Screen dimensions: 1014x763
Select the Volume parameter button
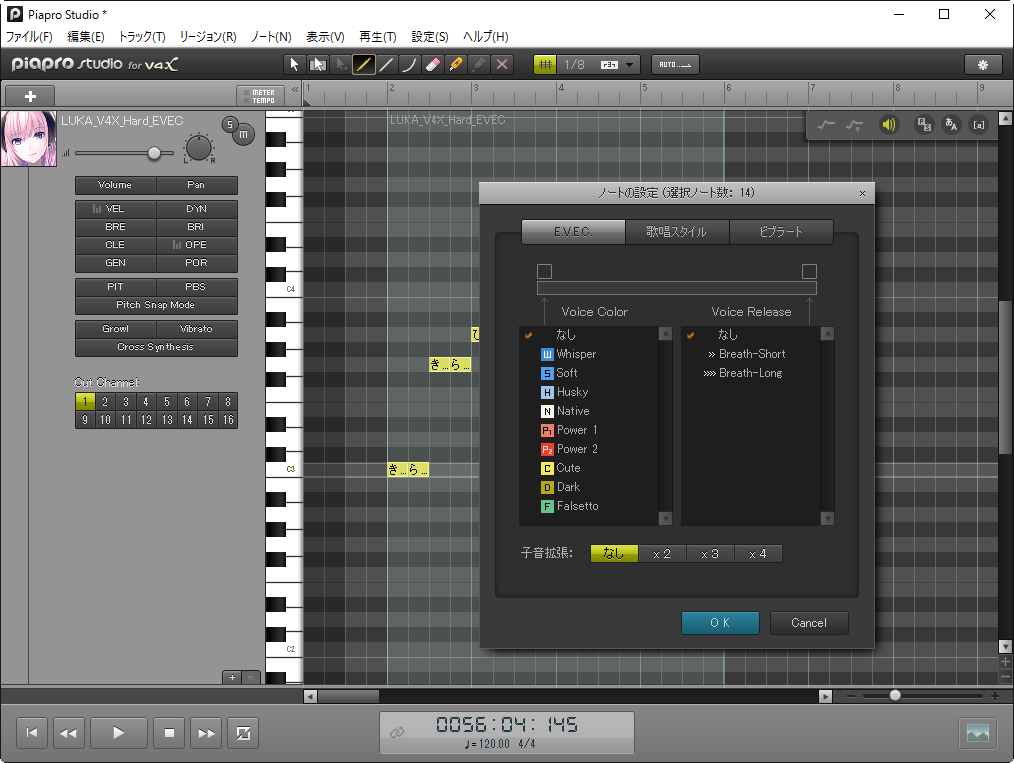(x=115, y=185)
